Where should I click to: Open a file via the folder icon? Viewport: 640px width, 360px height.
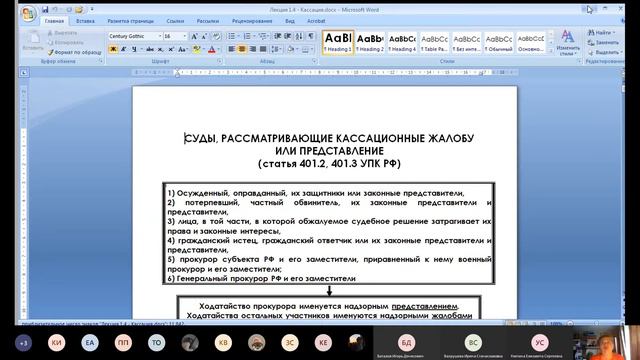[79, 9]
